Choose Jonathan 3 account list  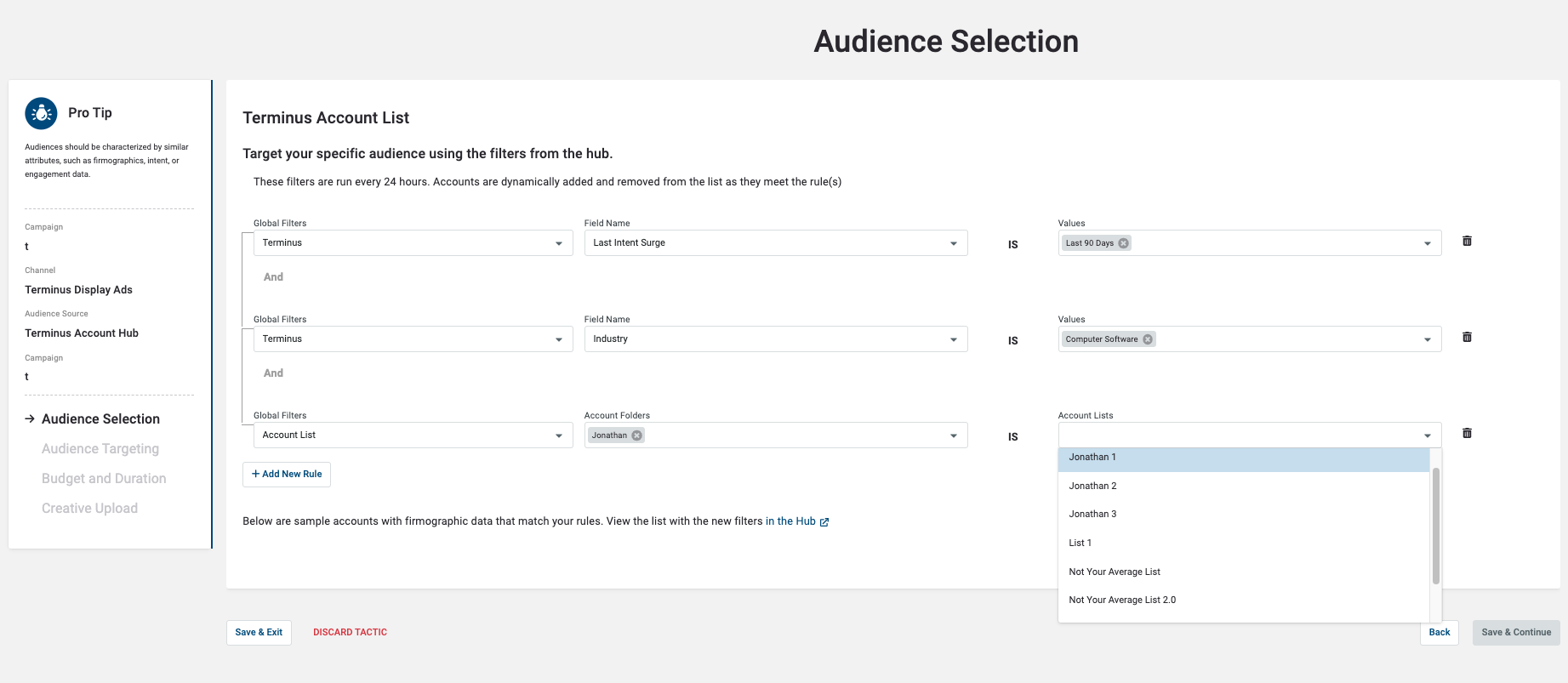pos(1244,514)
